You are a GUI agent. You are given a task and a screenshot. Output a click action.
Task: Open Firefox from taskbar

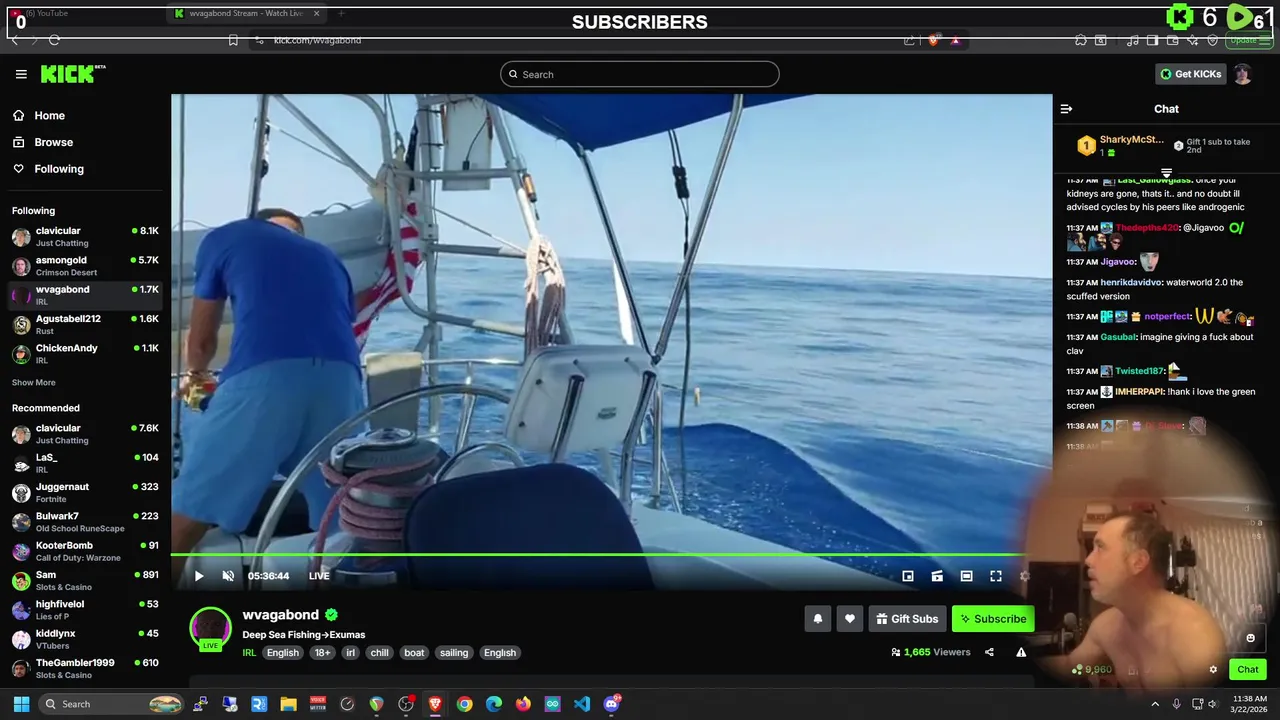pyautogui.click(x=523, y=704)
